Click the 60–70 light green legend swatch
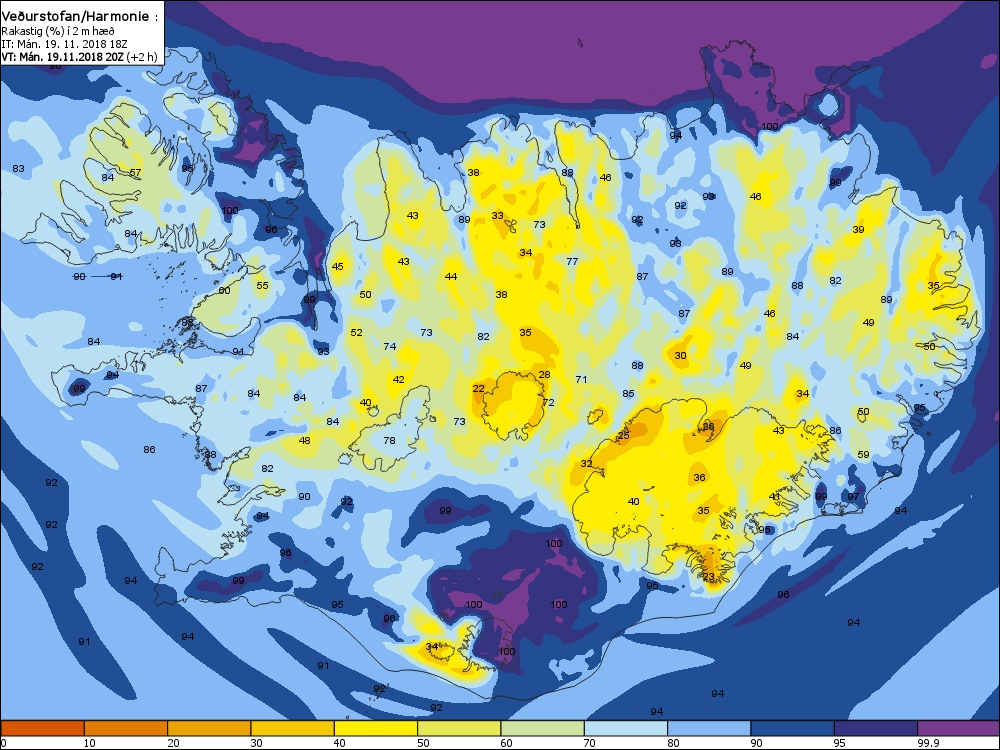1000x750 pixels. point(543,728)
